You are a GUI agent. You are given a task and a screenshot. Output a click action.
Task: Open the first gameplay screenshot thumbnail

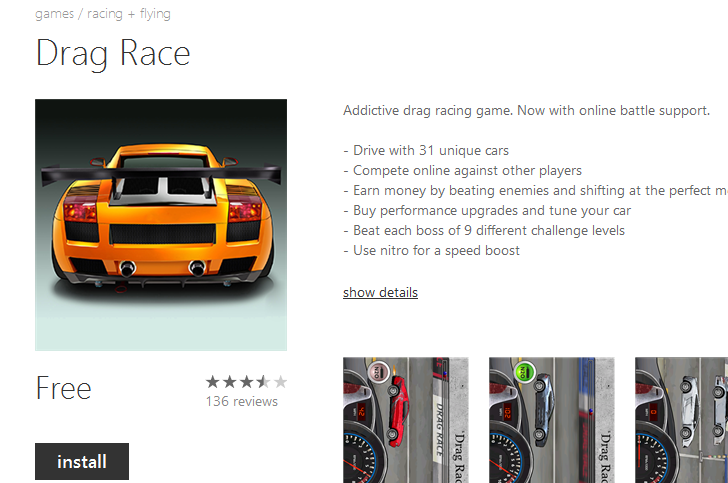click(x=406, y=420)
